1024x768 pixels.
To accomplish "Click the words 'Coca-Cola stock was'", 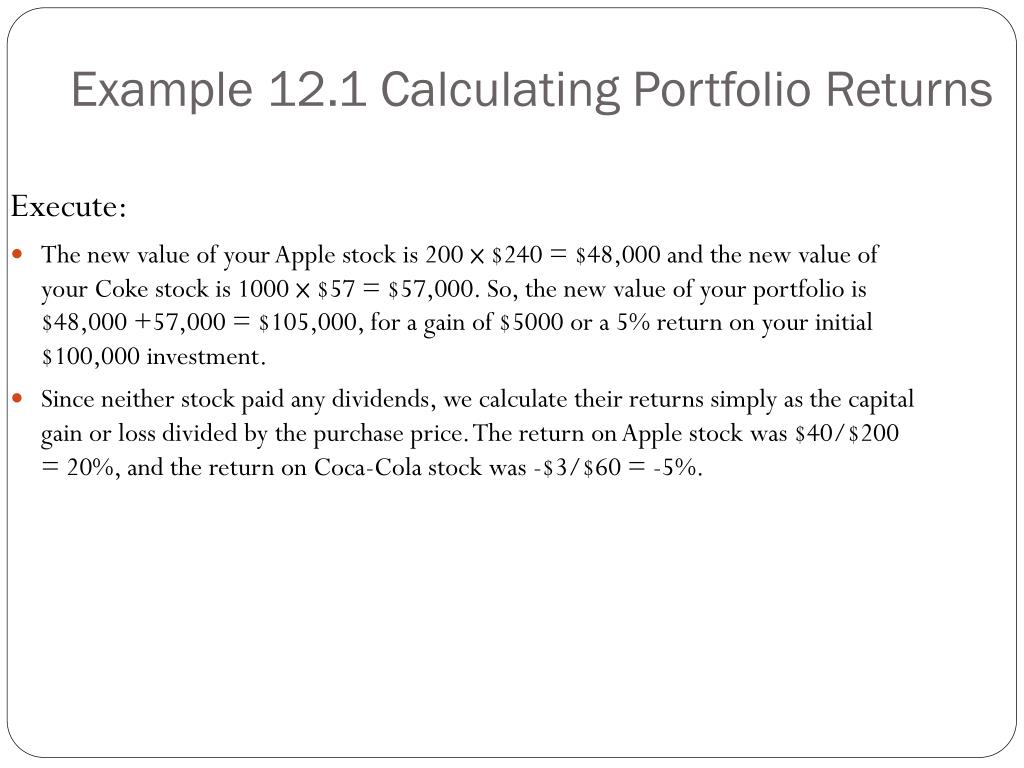I will pos(420,468).
